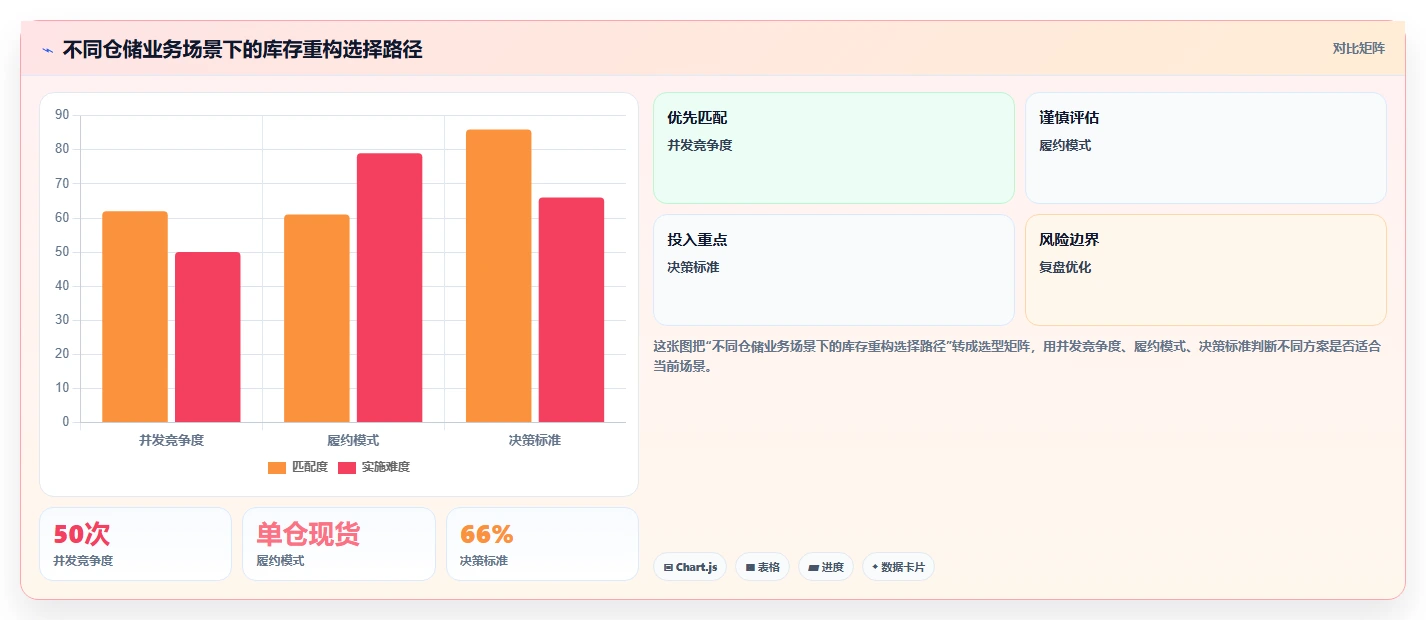
Task: Click the 实施难度 legend label text
Action: pyautogui.click(x=386, y=467)
